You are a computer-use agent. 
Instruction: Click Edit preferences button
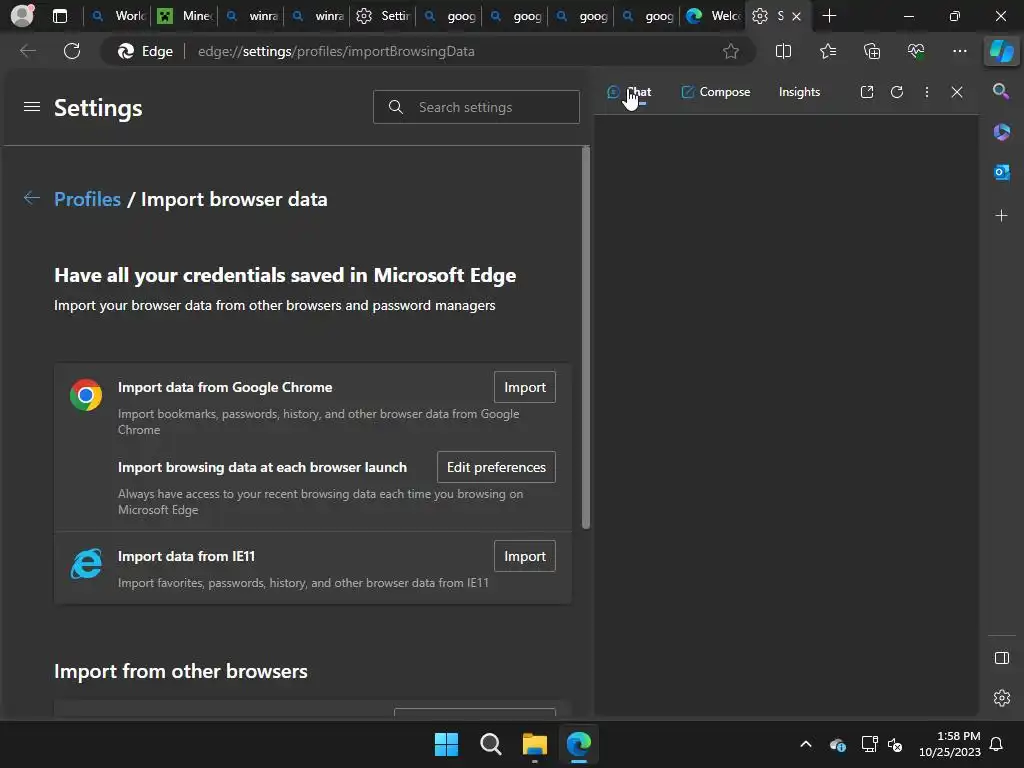point(496,467)
